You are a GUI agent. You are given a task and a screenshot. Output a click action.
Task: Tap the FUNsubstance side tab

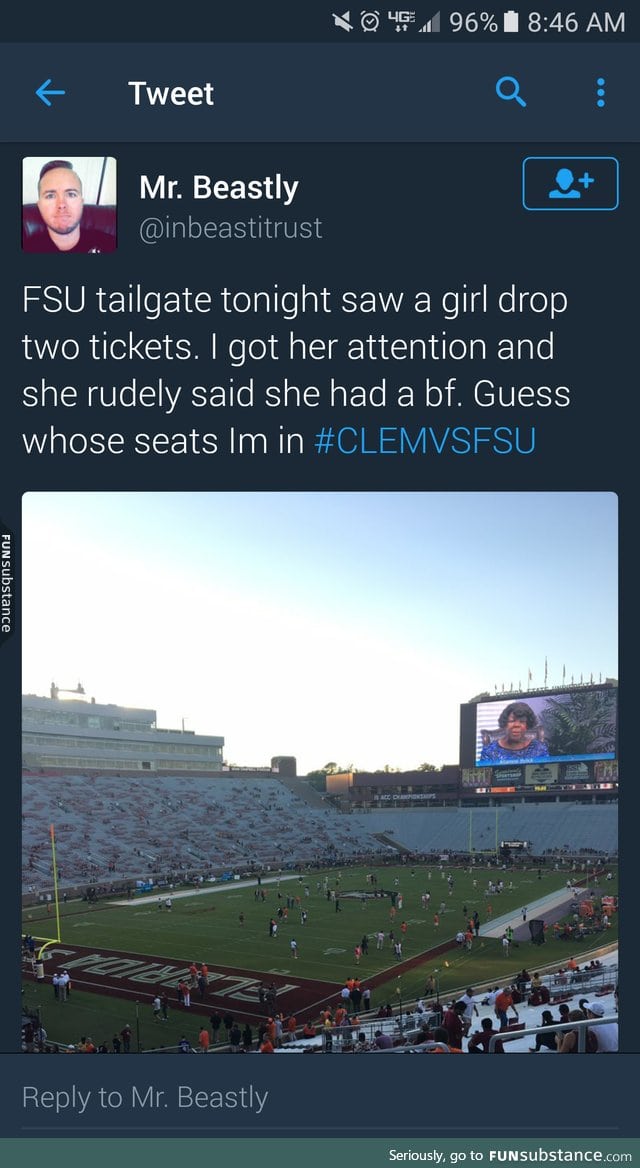[6, 584]
